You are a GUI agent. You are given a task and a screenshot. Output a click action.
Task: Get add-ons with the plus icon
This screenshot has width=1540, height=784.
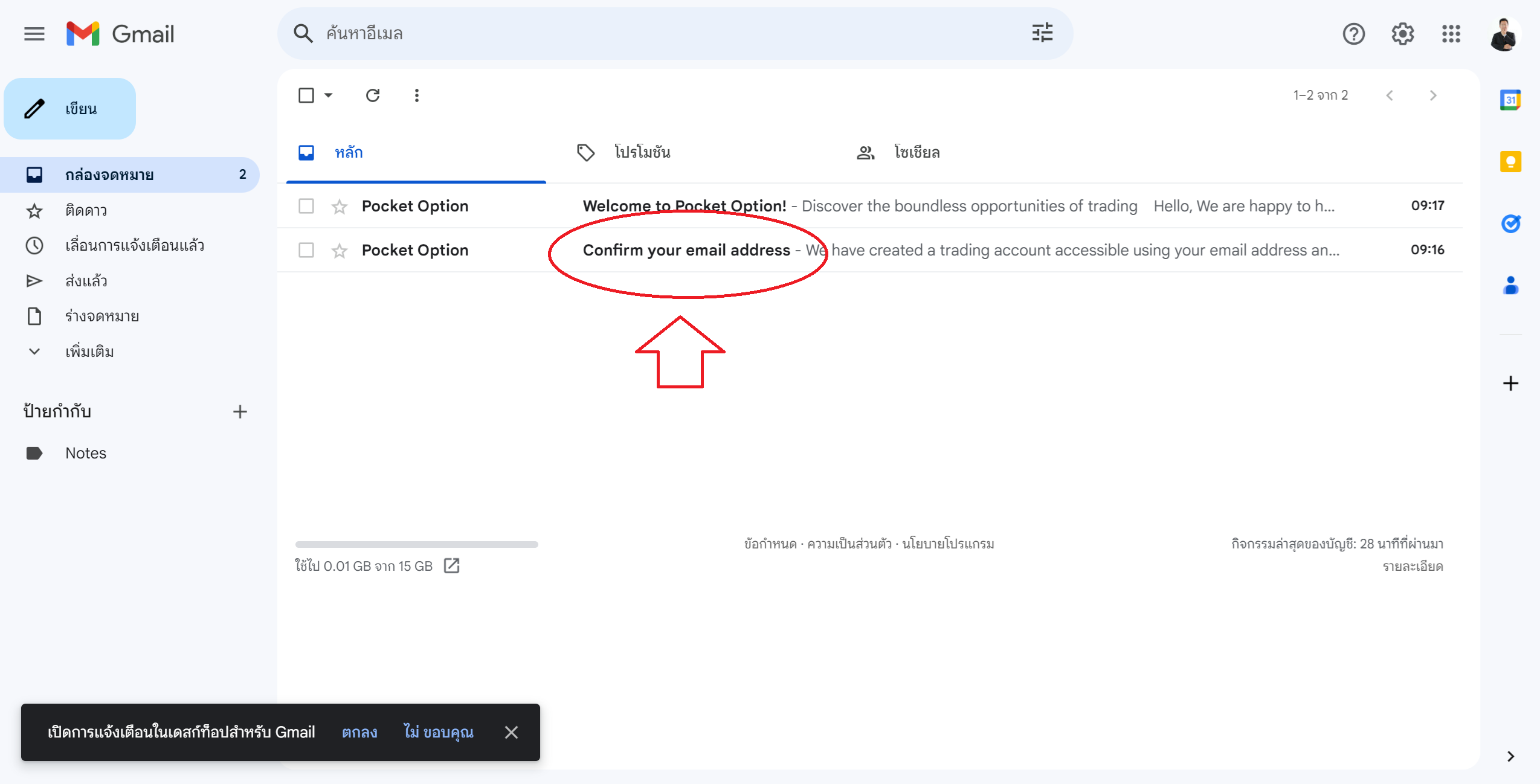pos(1510,383)
